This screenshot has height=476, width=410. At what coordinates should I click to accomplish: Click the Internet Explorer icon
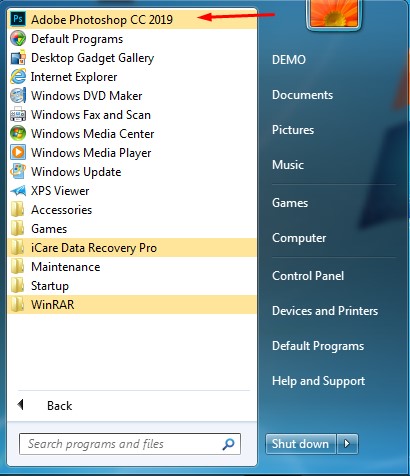[x=18, y=77]
